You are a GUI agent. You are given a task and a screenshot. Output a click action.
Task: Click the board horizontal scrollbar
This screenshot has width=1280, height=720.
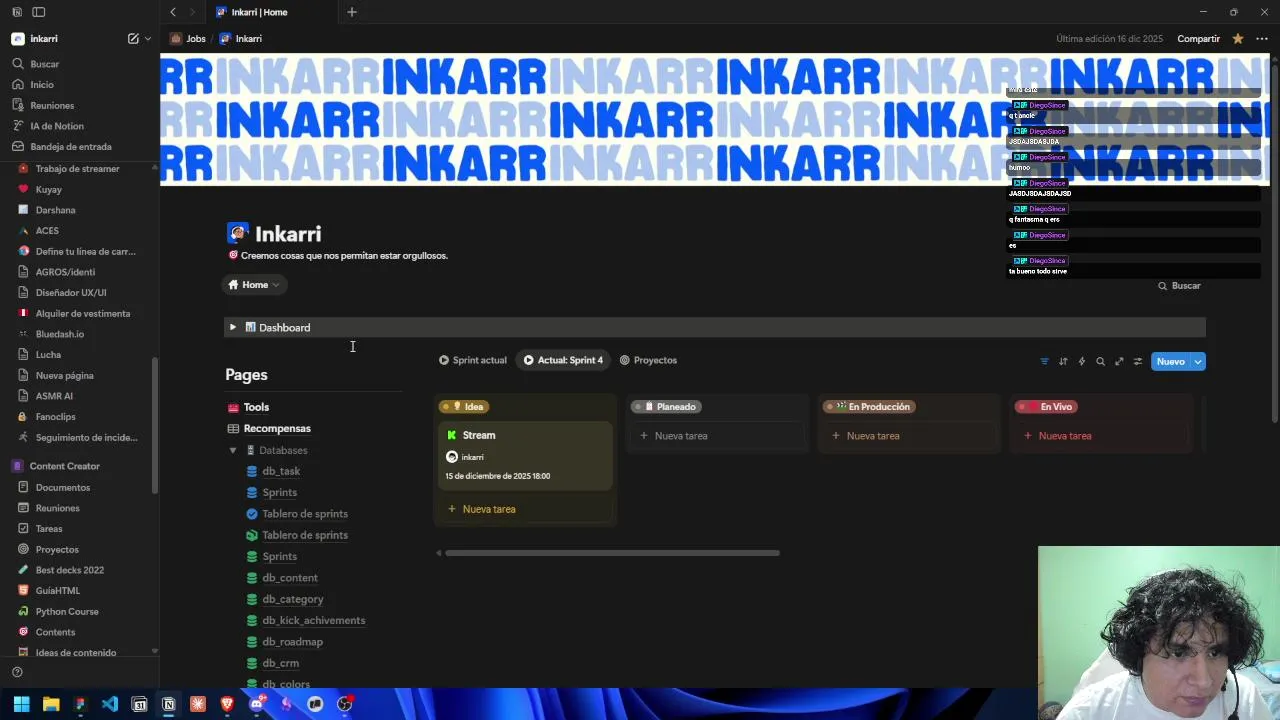coord(612,552)
